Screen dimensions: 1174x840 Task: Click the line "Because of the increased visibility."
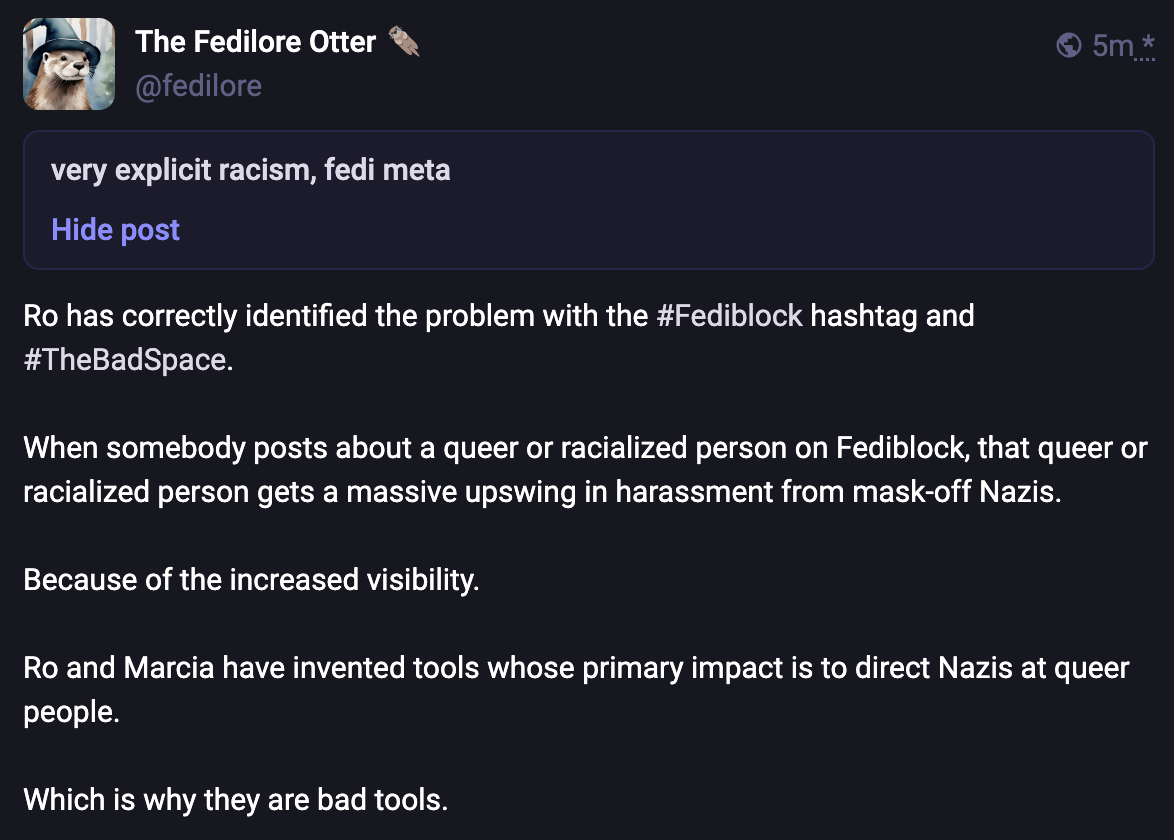251,580
